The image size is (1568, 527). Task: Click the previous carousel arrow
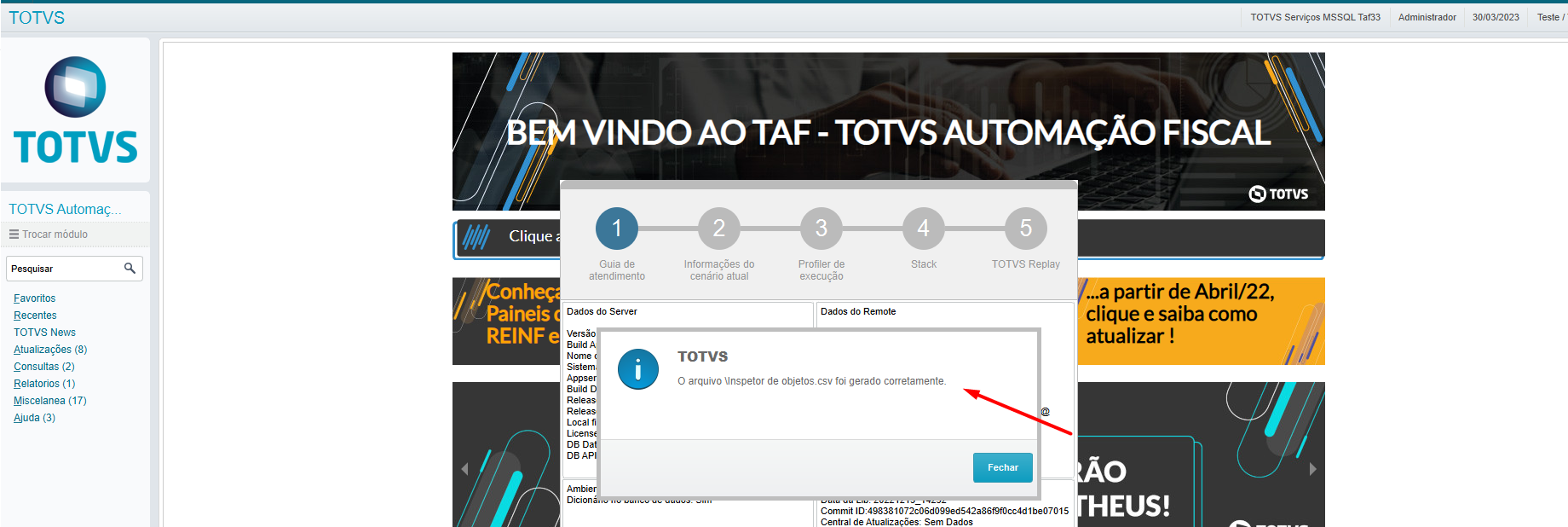tap(464, 469)
